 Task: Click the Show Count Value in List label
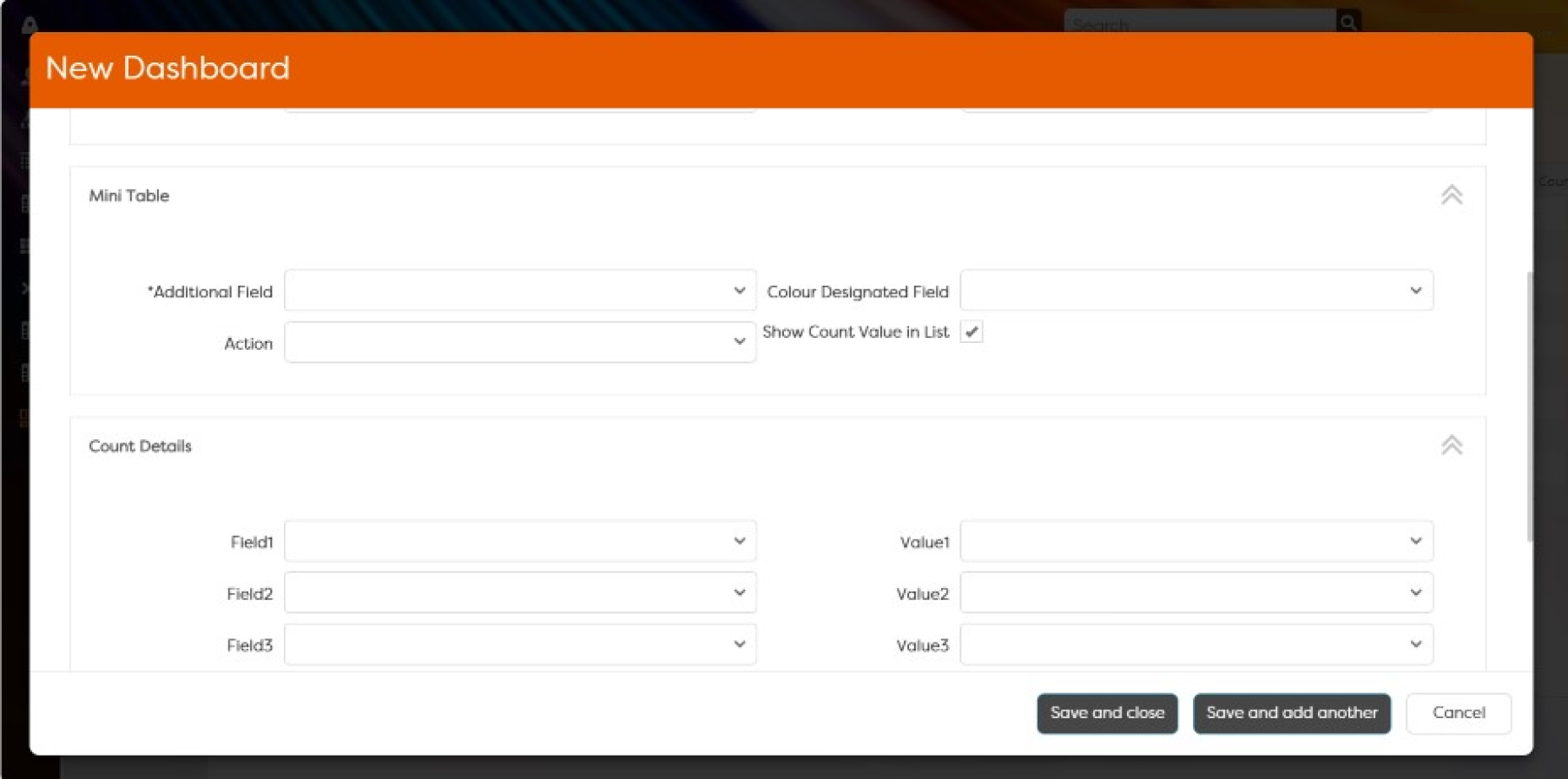coord(856,332)
